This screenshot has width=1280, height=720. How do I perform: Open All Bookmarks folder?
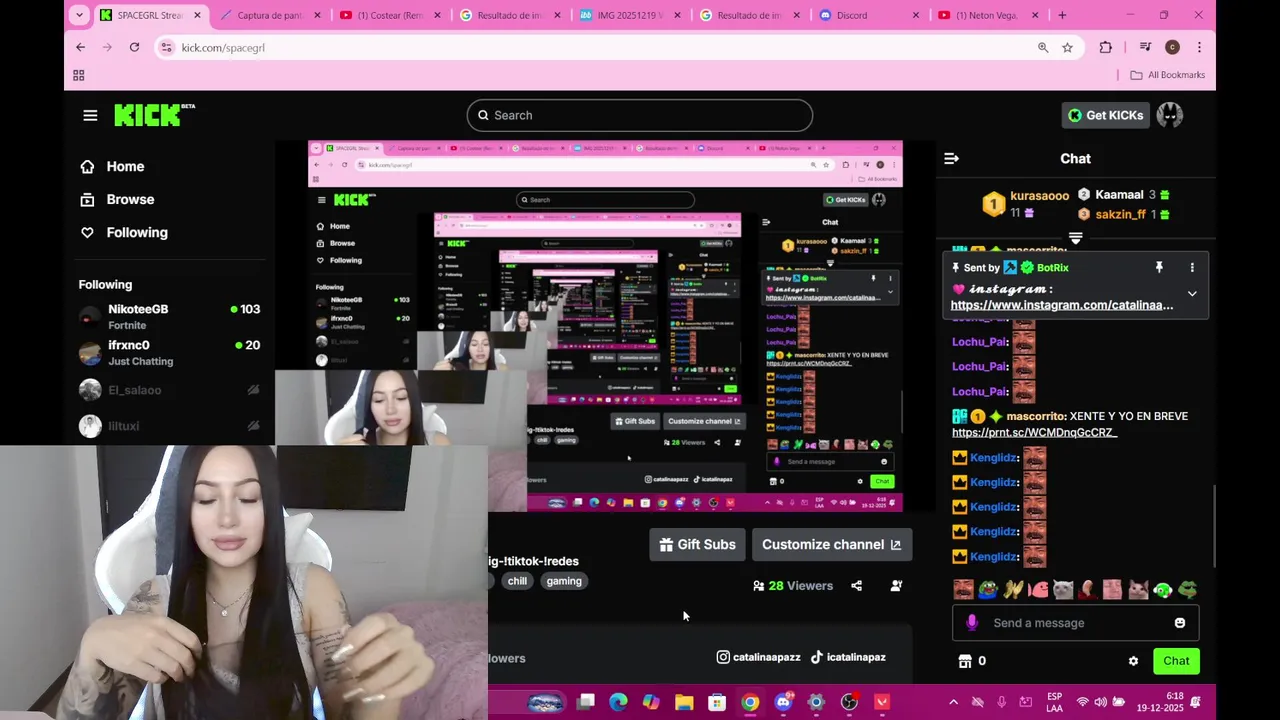point(1167,75)
